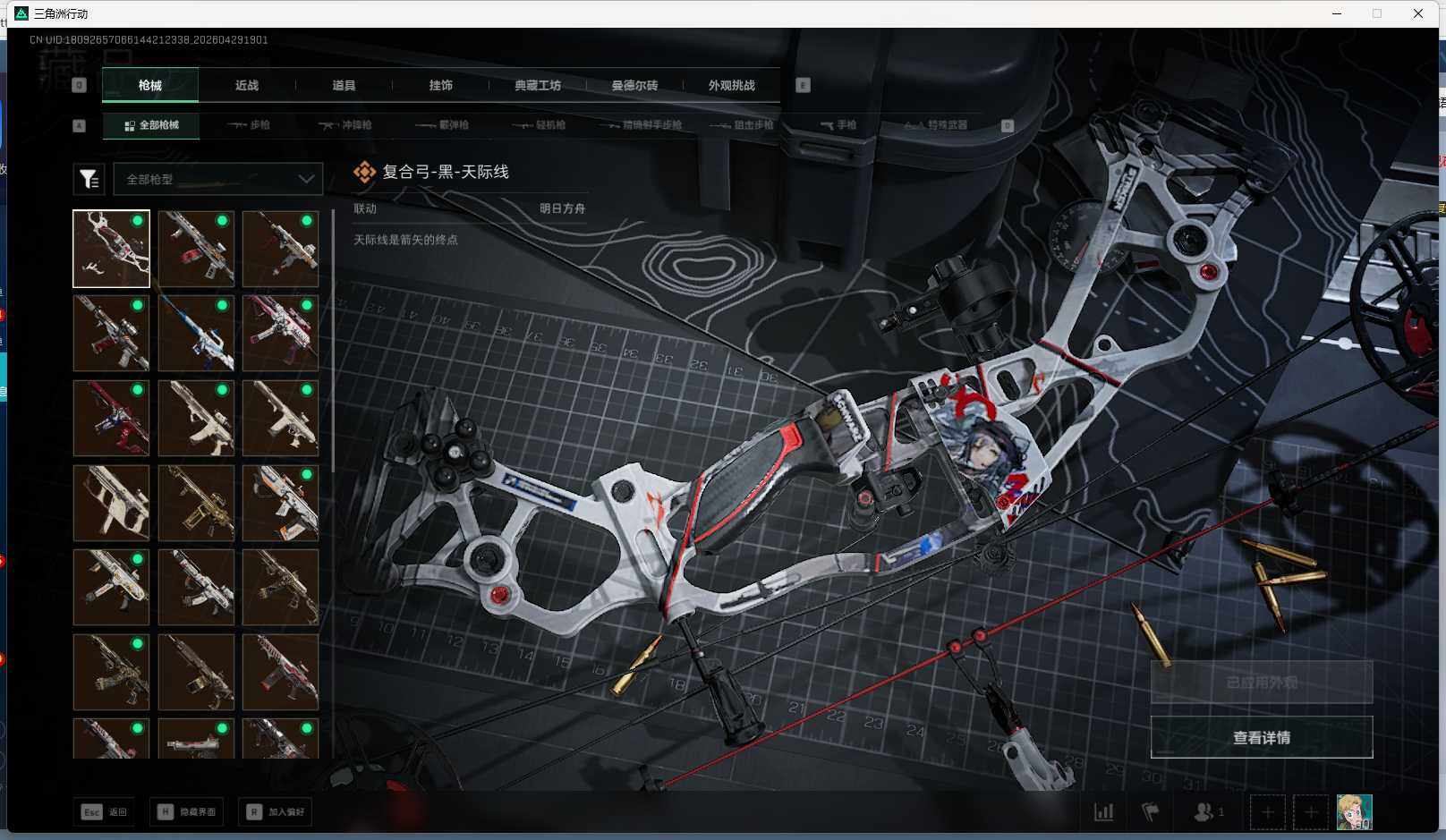This screenshot has width=1446, height=840.
Task: Open the weapon filter funnel icon
Action: tap(89, 179)
